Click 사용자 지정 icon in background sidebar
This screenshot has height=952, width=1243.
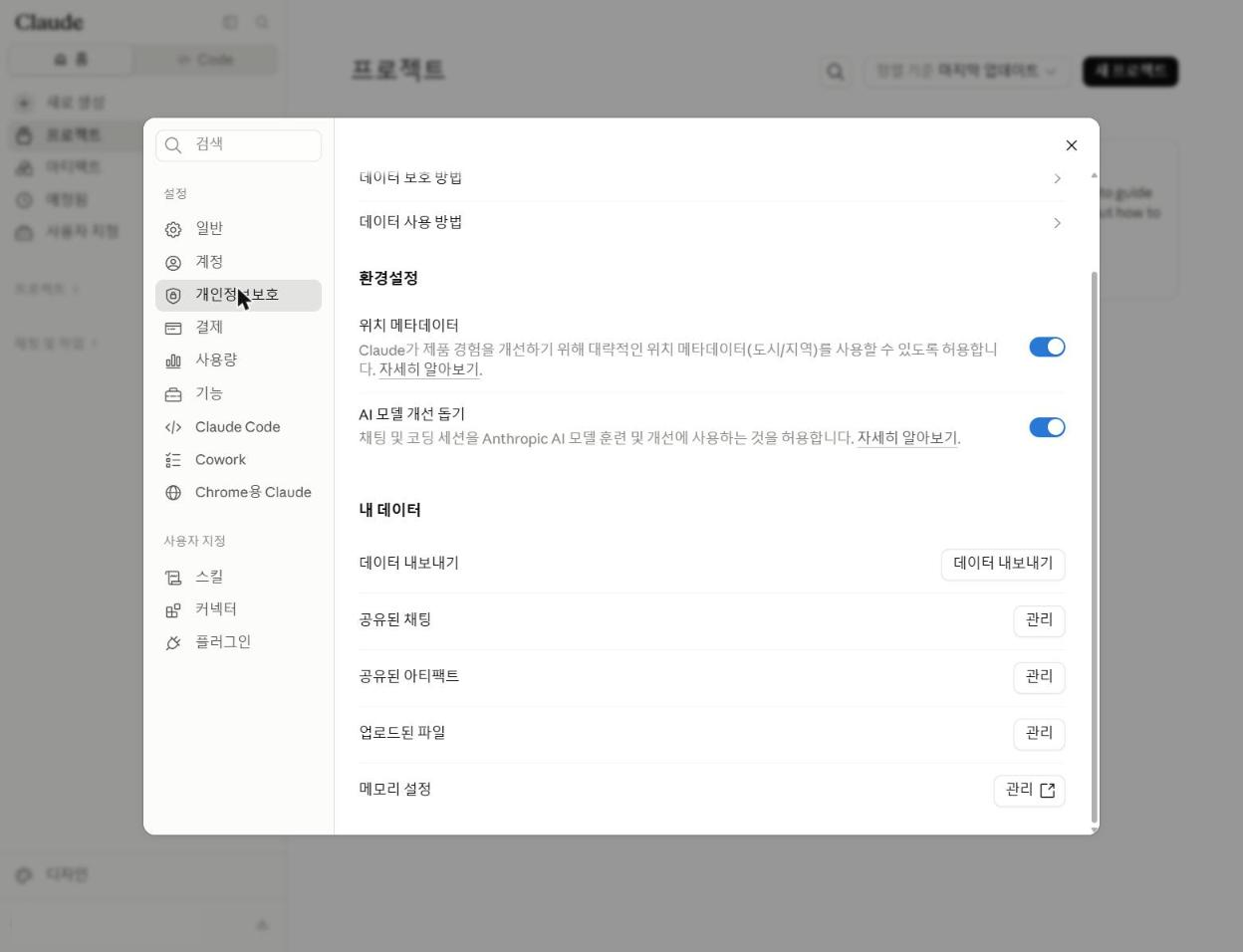click(24, 232)
